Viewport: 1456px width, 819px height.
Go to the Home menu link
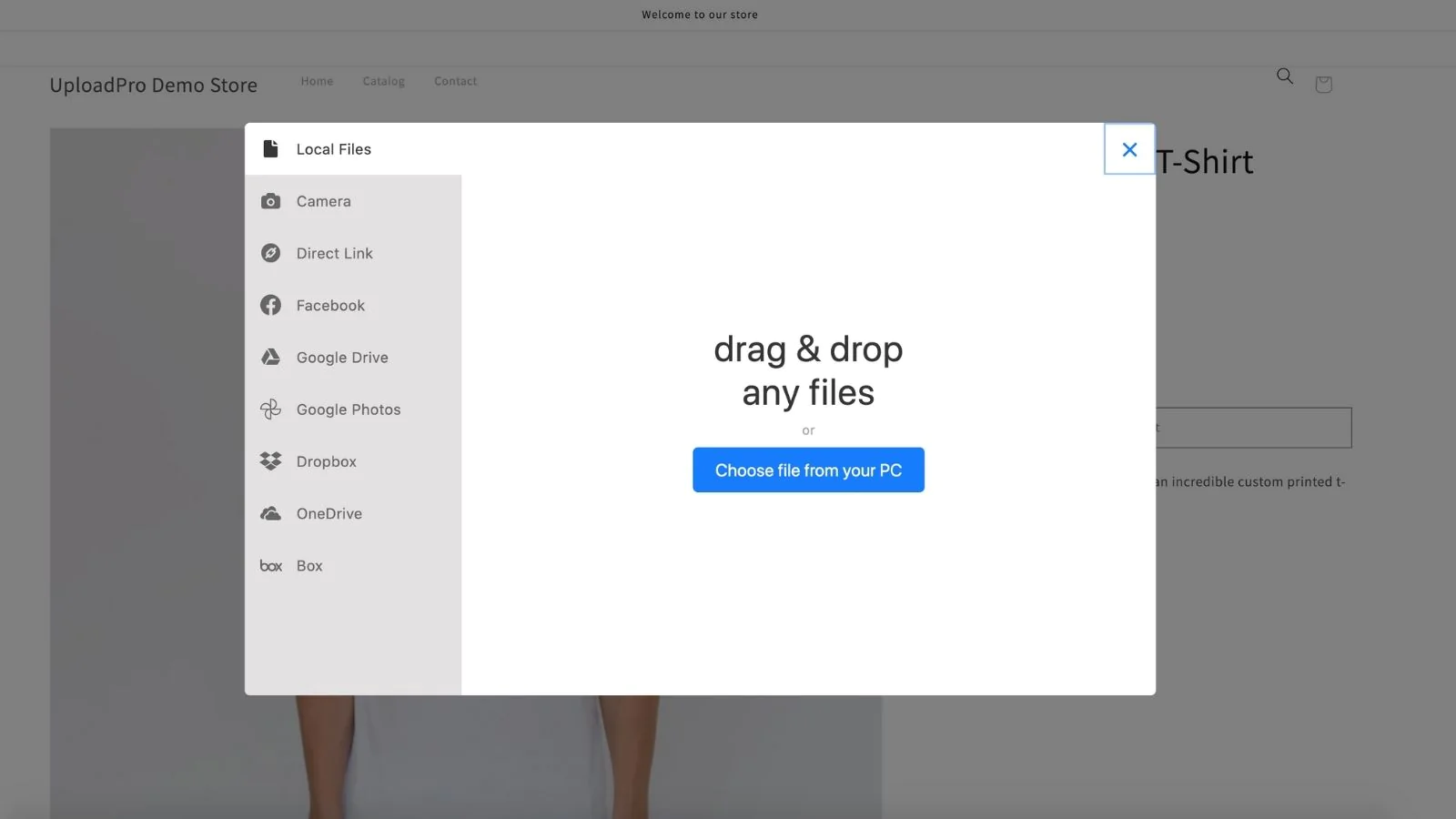pyautogui.click(x=317, y=81)
